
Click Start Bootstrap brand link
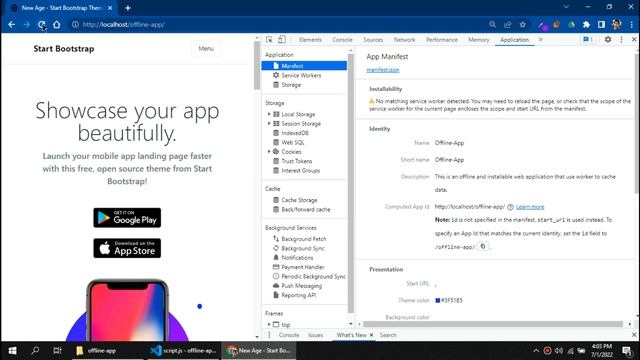coord(64,49)
